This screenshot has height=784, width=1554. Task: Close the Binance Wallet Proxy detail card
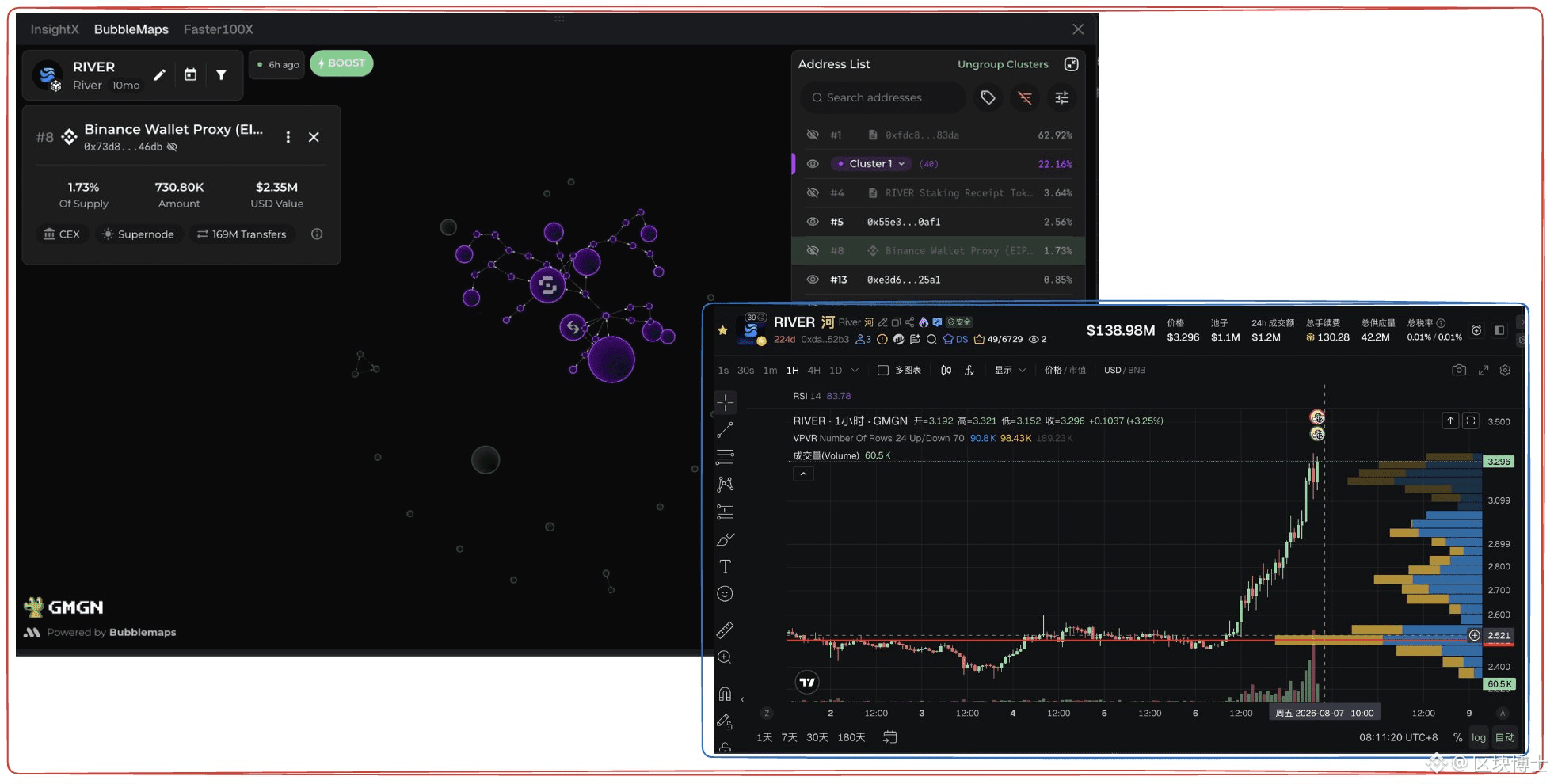314,137
